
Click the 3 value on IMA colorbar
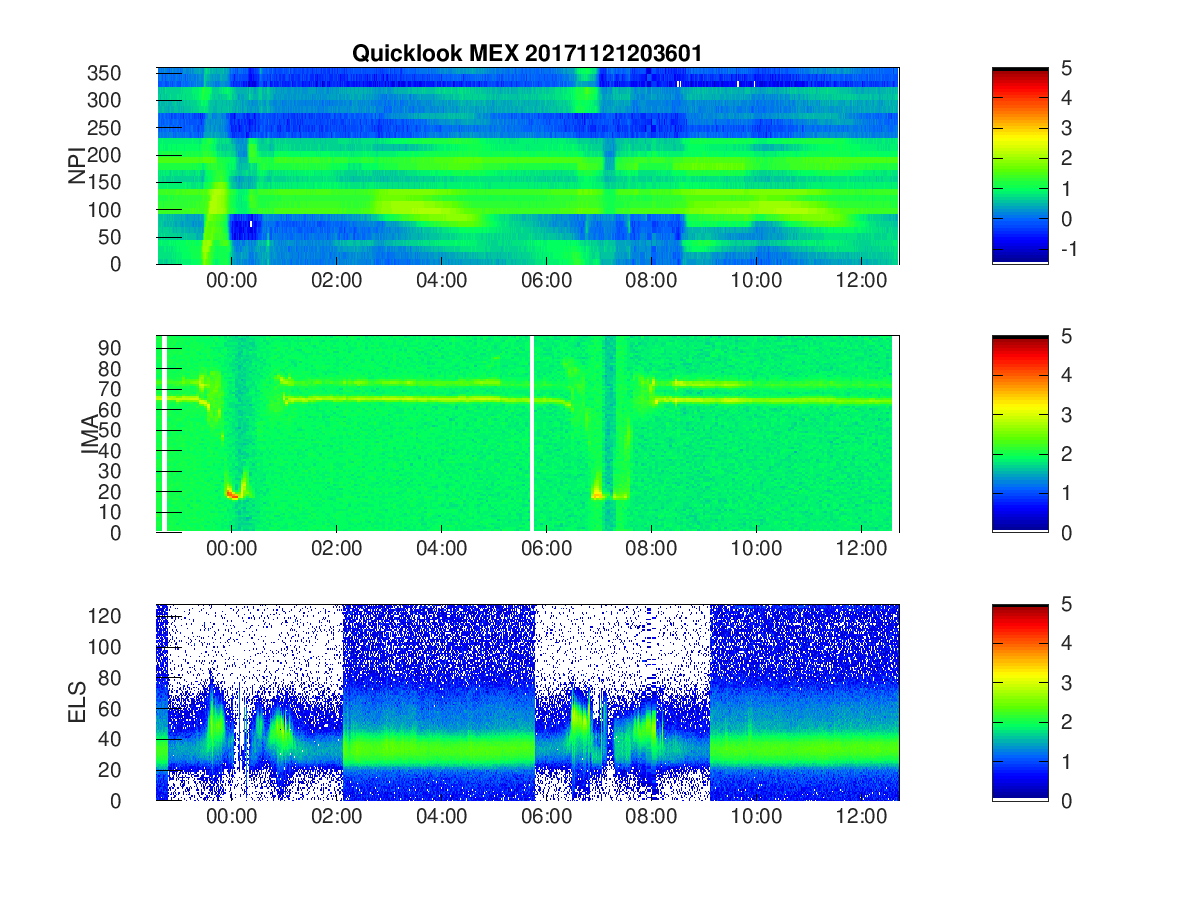[1069, 414]
